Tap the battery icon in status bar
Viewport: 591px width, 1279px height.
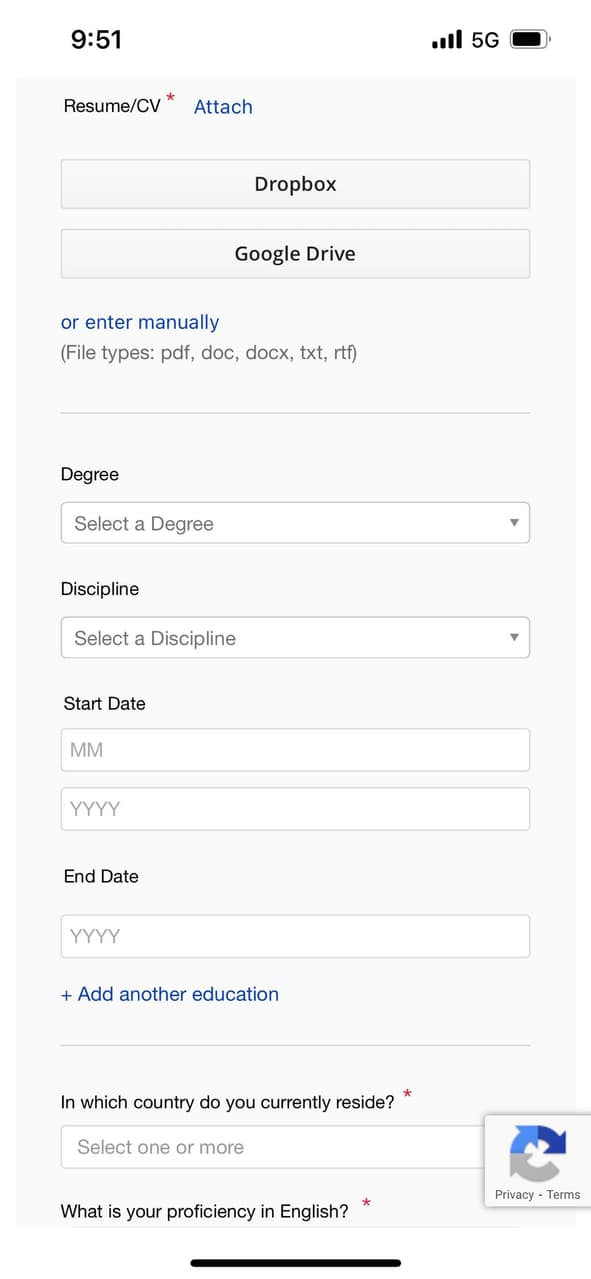coord(530,40)
